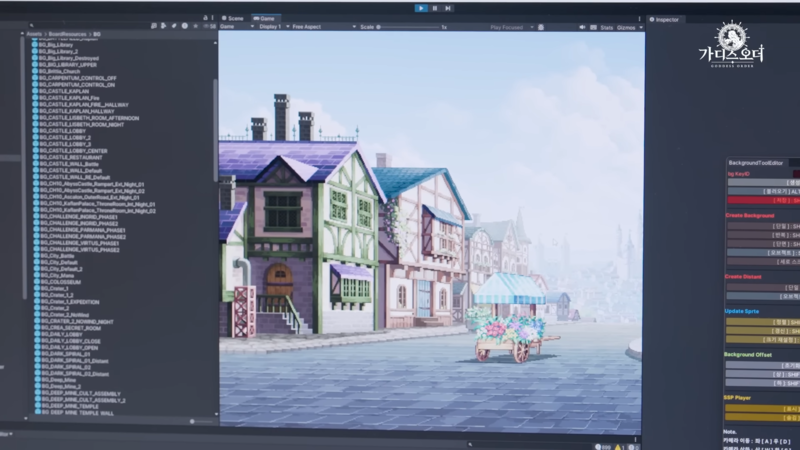Click the red button under bg KeyID

763,200
